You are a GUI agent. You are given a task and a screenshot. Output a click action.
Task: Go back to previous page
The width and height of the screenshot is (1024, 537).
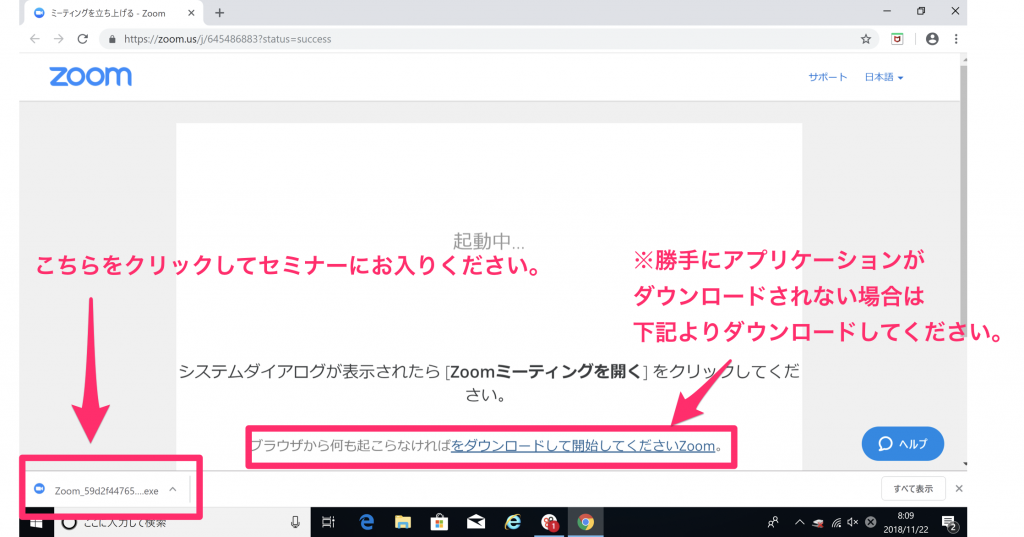35,39
